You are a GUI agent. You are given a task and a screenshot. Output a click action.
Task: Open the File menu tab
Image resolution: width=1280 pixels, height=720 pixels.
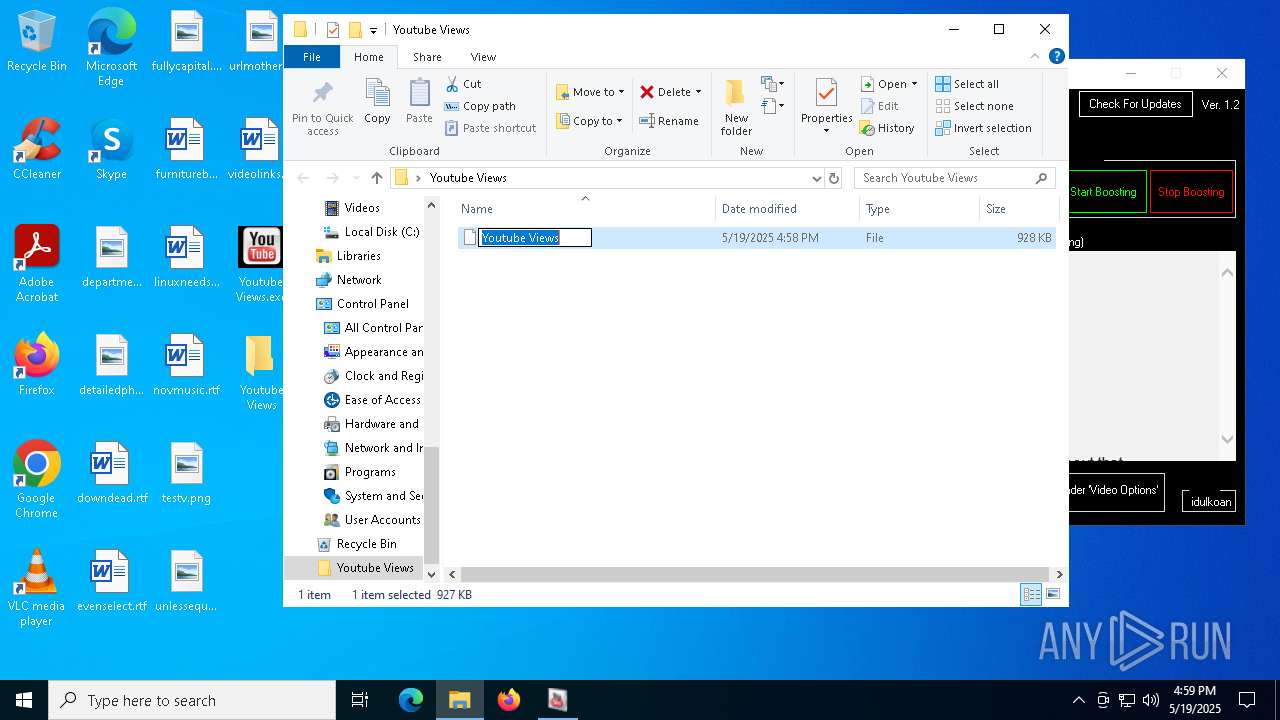pyautogui.click(x=312, y=57)
